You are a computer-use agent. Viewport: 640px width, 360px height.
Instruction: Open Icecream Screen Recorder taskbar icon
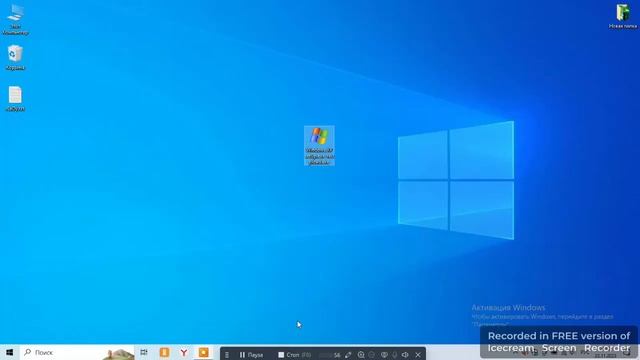203,352
